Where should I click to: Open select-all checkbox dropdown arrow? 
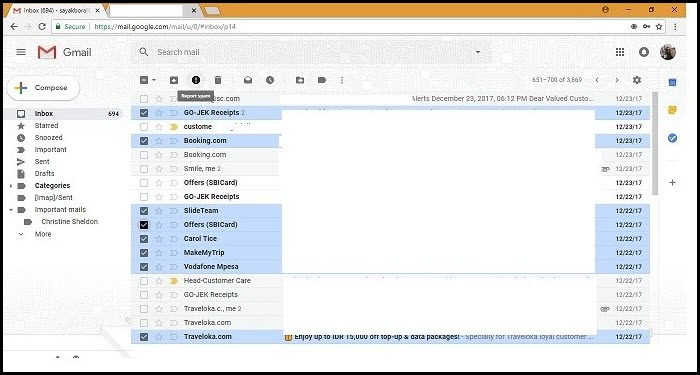[154, 80]
